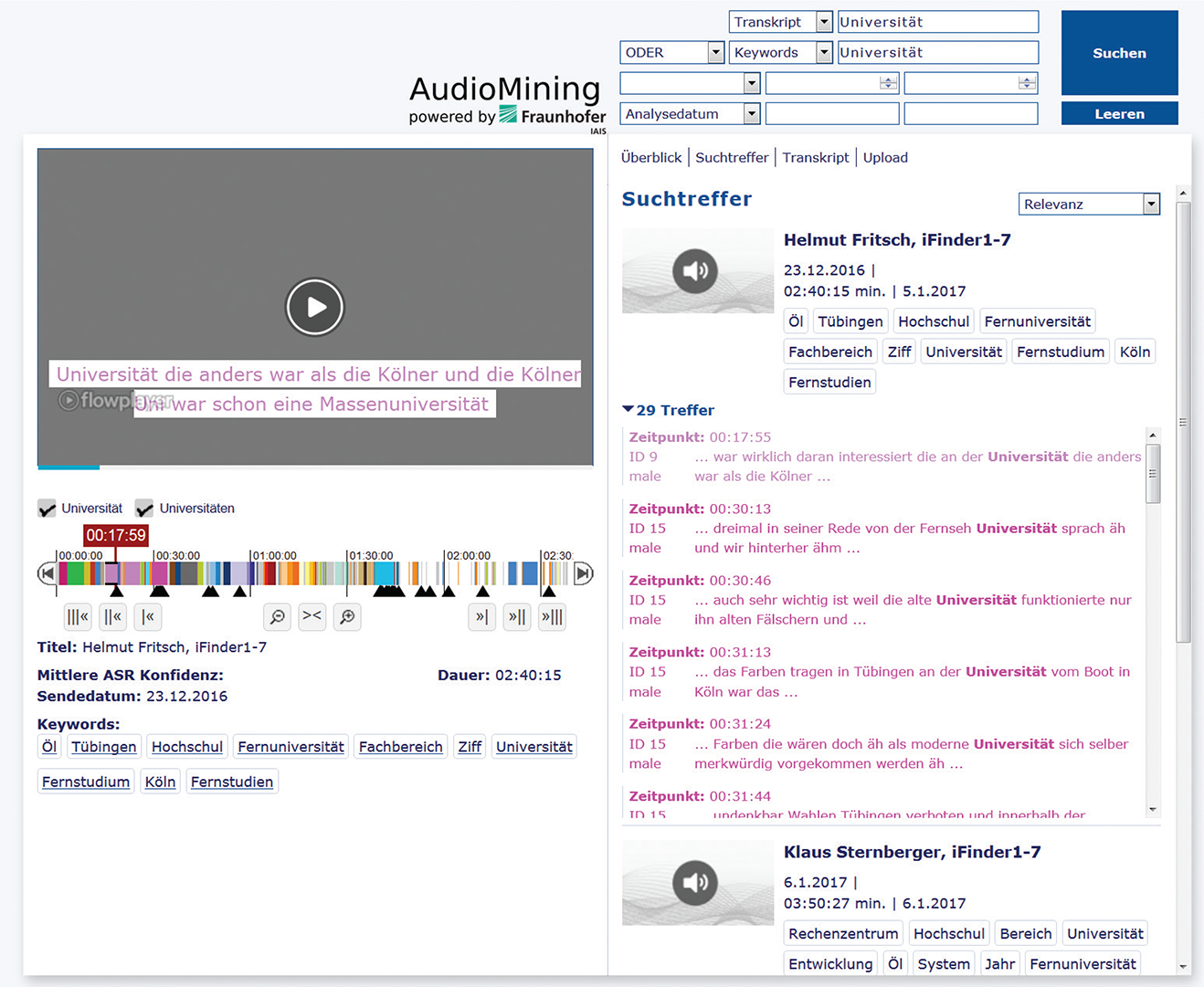Click the |« single-bar rewind button
This screenshot has height=987, width=1204.
148,616
